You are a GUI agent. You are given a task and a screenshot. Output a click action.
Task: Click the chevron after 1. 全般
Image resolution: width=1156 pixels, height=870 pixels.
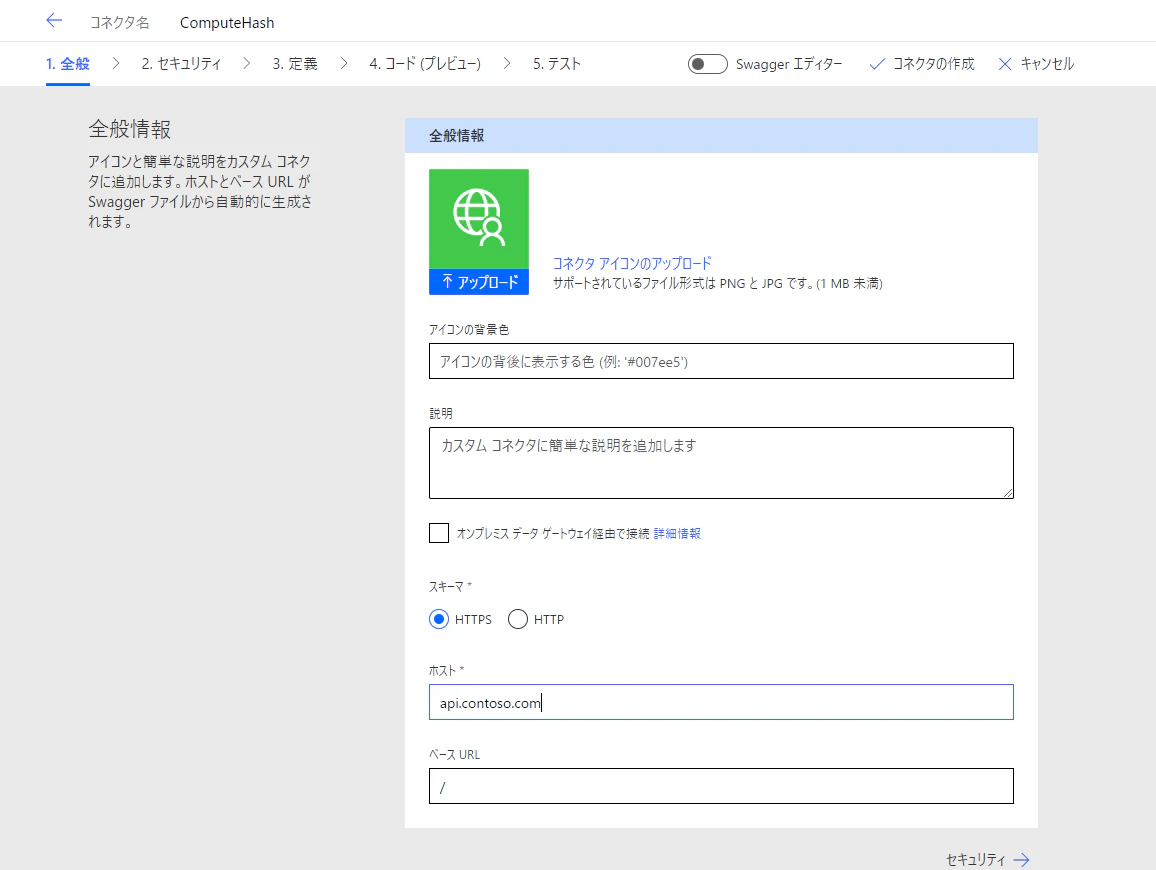[x=116, y=64]
